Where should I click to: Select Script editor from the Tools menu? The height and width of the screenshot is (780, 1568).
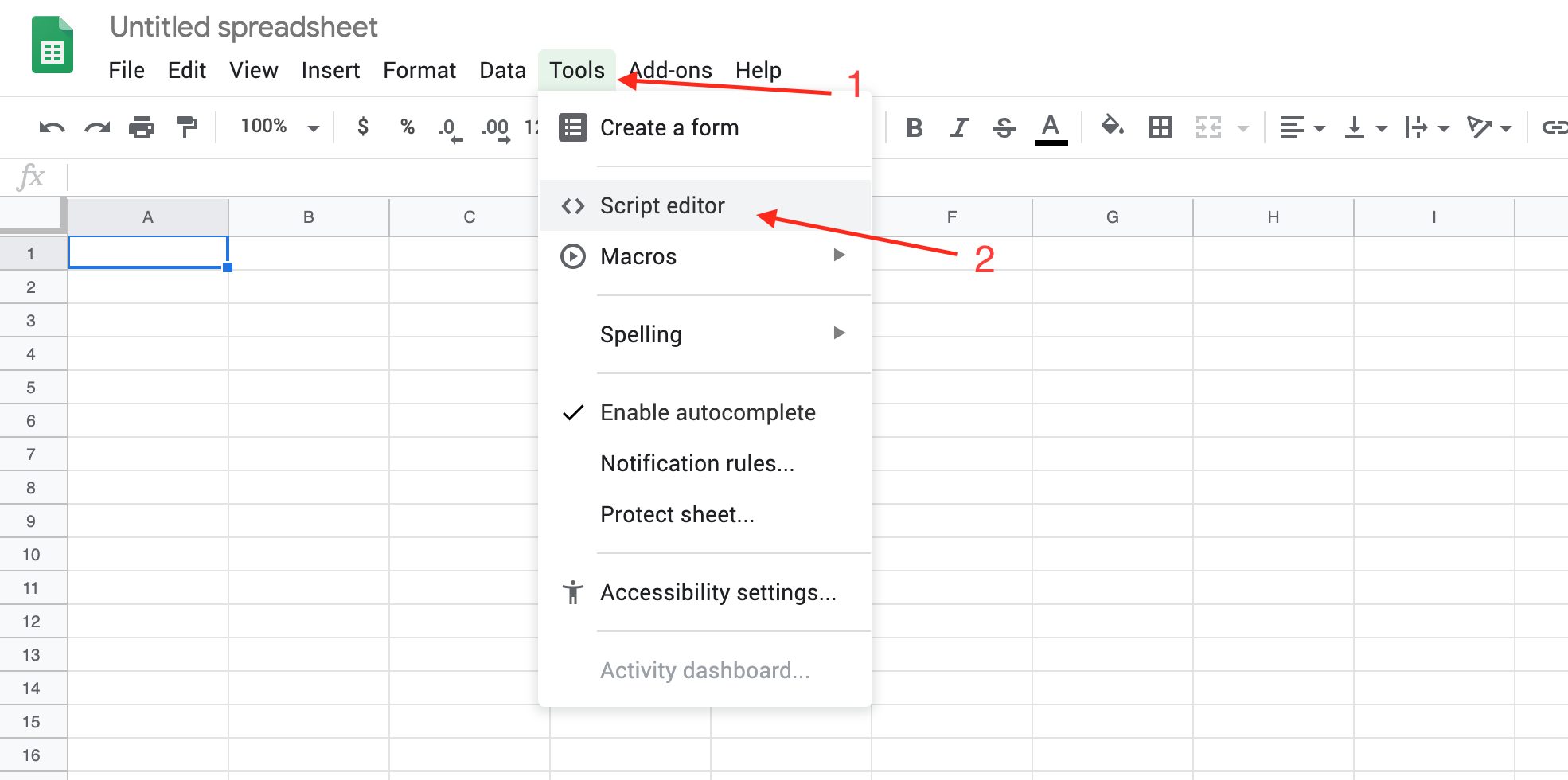pyautogui.click(x=661, y=205)
